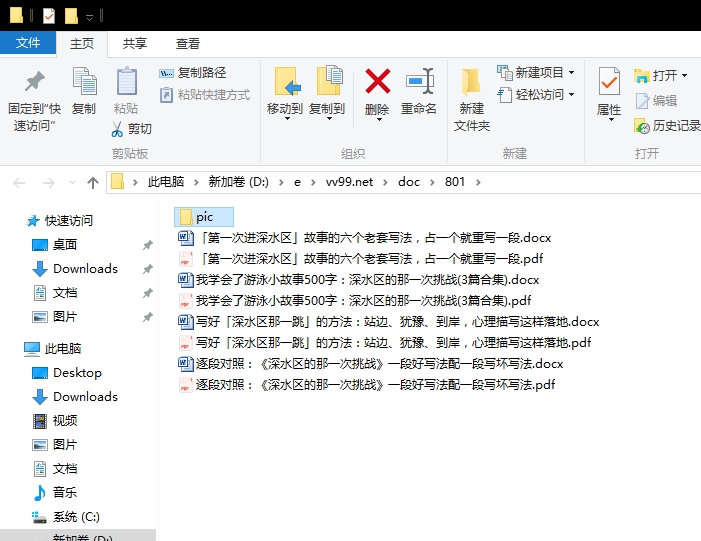Click the History (历史记录) button
The height and width of the screenshot is (541, 701).
pos(667,126)
